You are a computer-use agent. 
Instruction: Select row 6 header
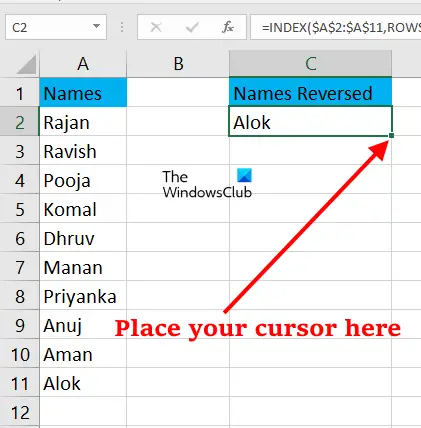(20, 237)
